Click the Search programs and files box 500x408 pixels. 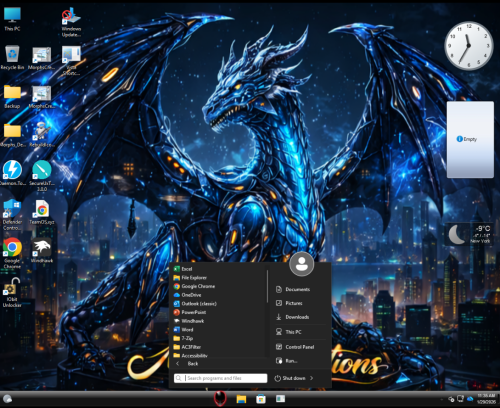[x=220, y=378]
